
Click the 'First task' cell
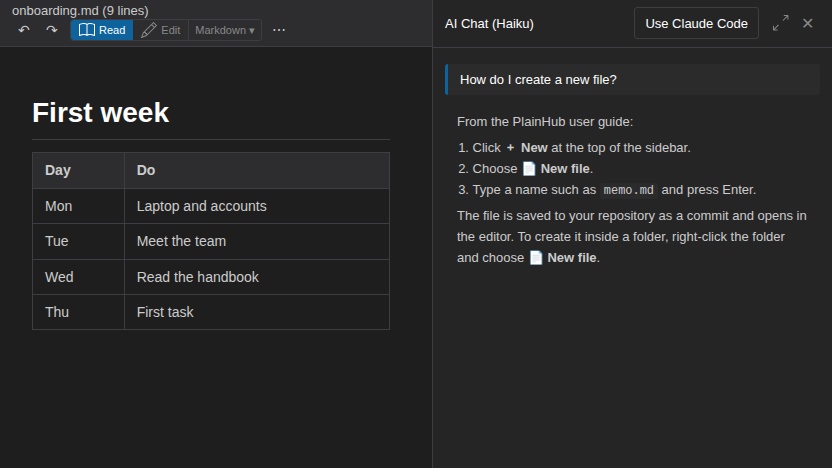pos(257,312)
